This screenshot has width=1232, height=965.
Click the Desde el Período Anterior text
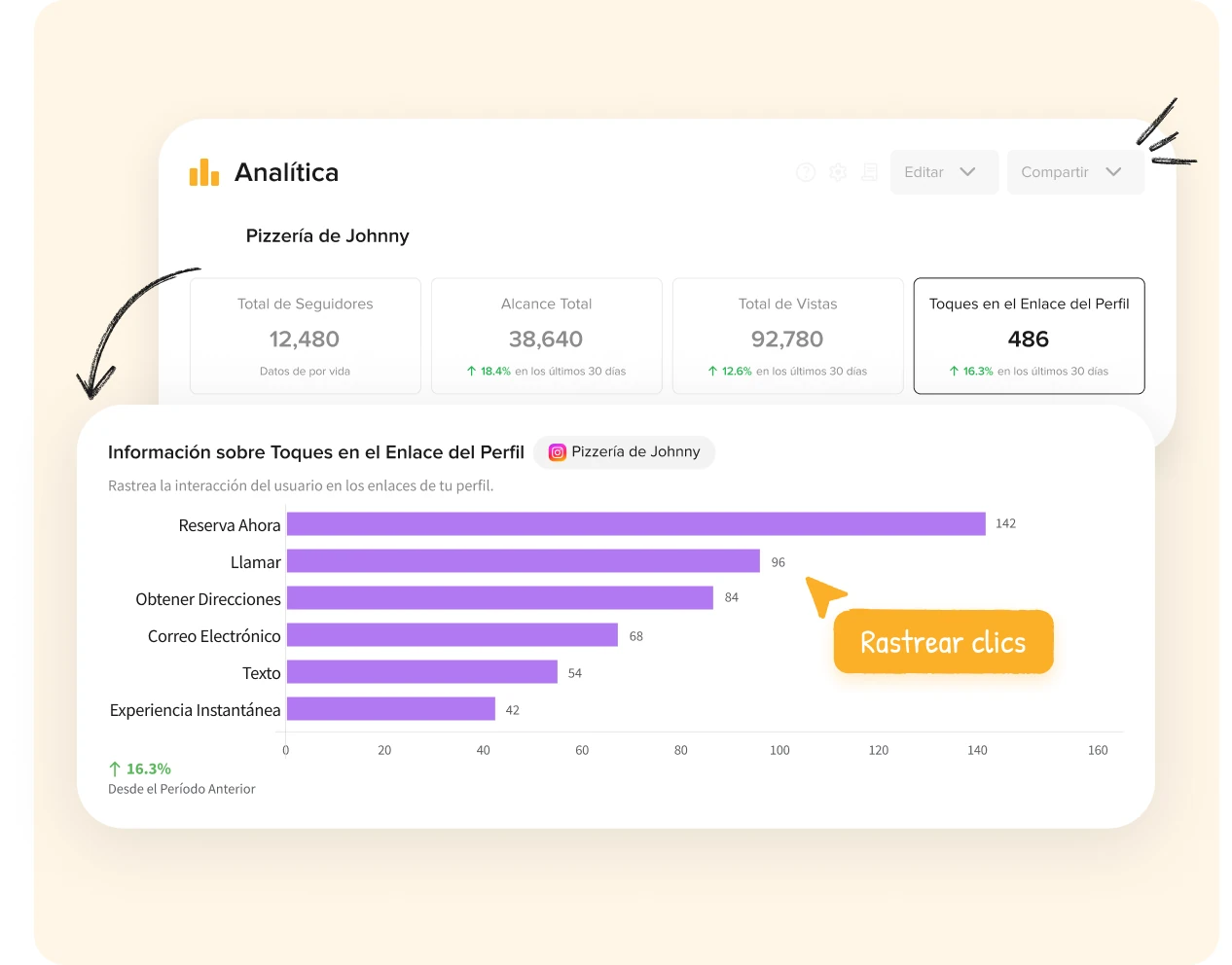pyautogui.click(x=182, y=790)
